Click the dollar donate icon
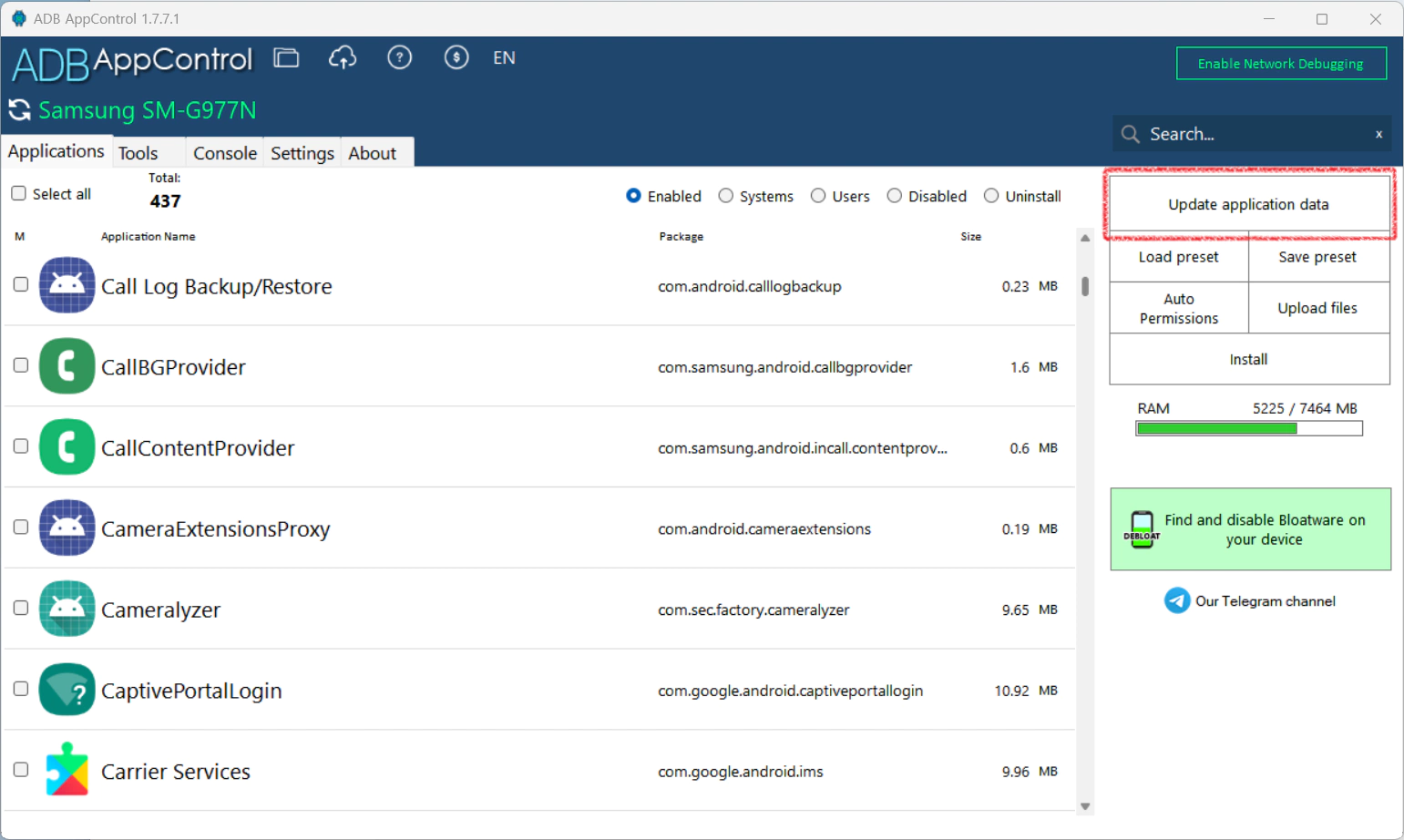This screenshot has height=840, width=1404. click(x=456, y=58)
